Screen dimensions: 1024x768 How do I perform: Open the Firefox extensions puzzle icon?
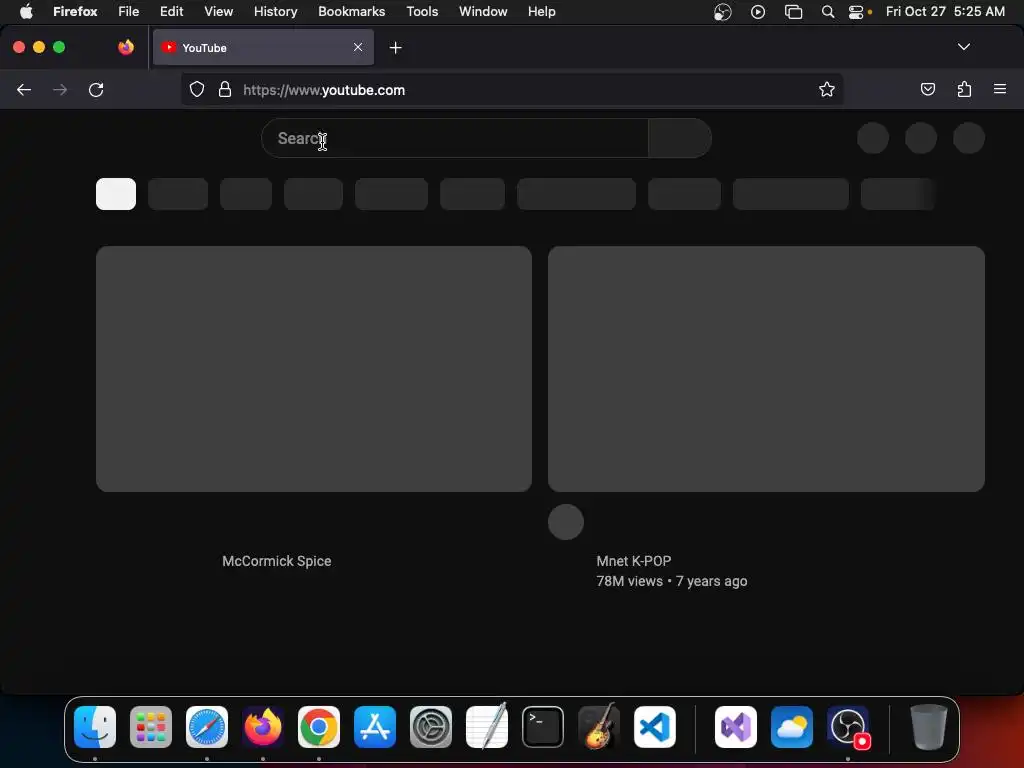pos(964,89)
